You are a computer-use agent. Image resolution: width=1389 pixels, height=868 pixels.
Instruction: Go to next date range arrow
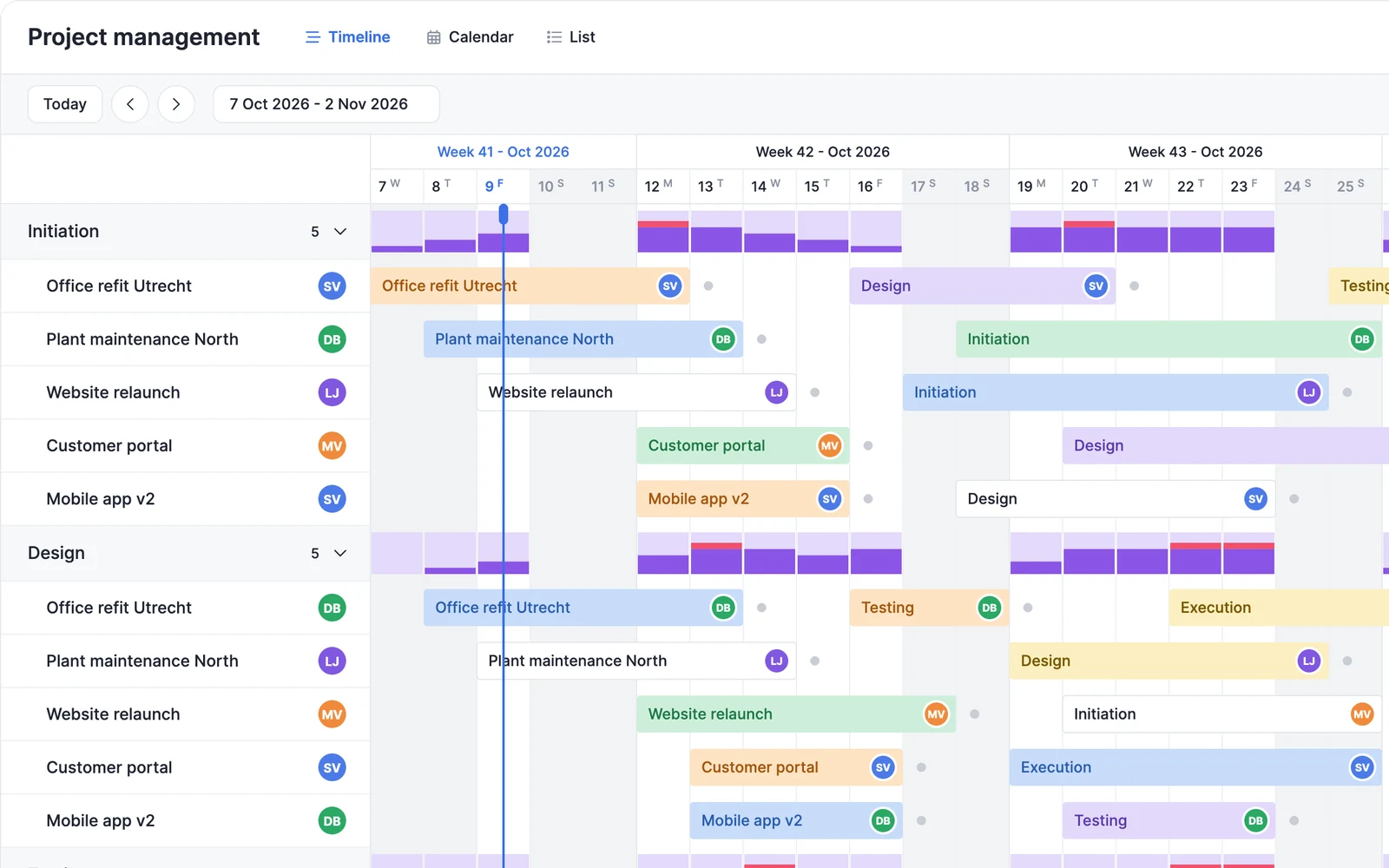tap(176, 104)
